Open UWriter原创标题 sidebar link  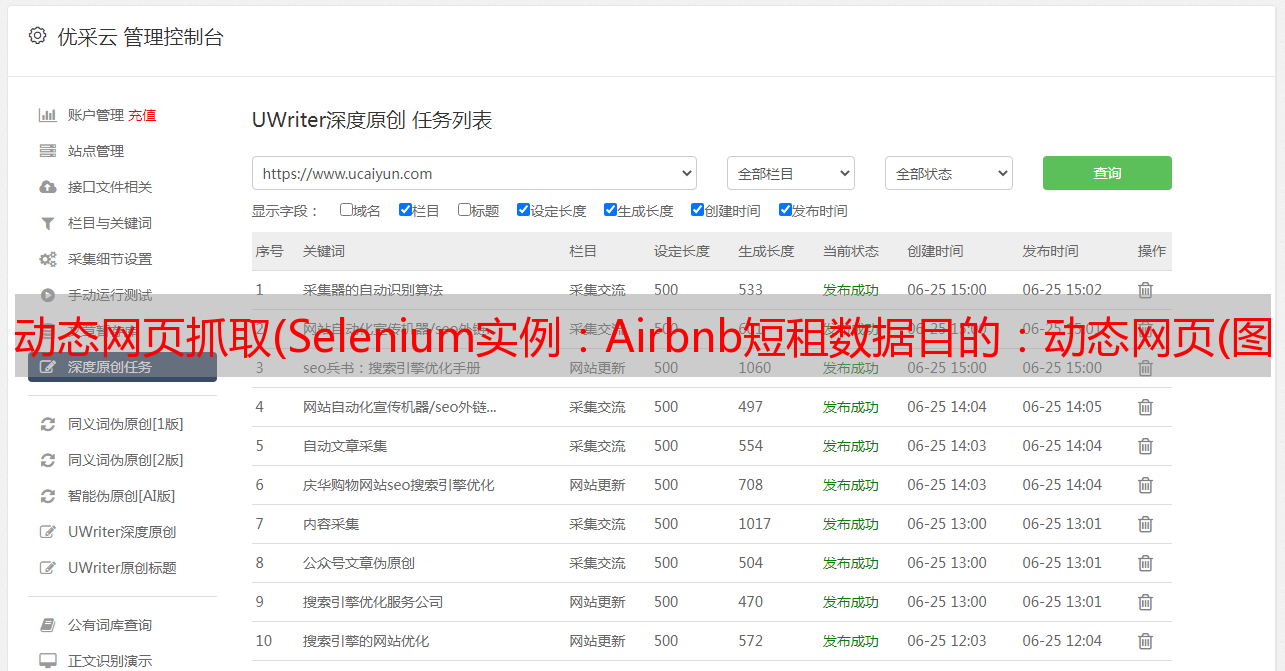point(122,568)
